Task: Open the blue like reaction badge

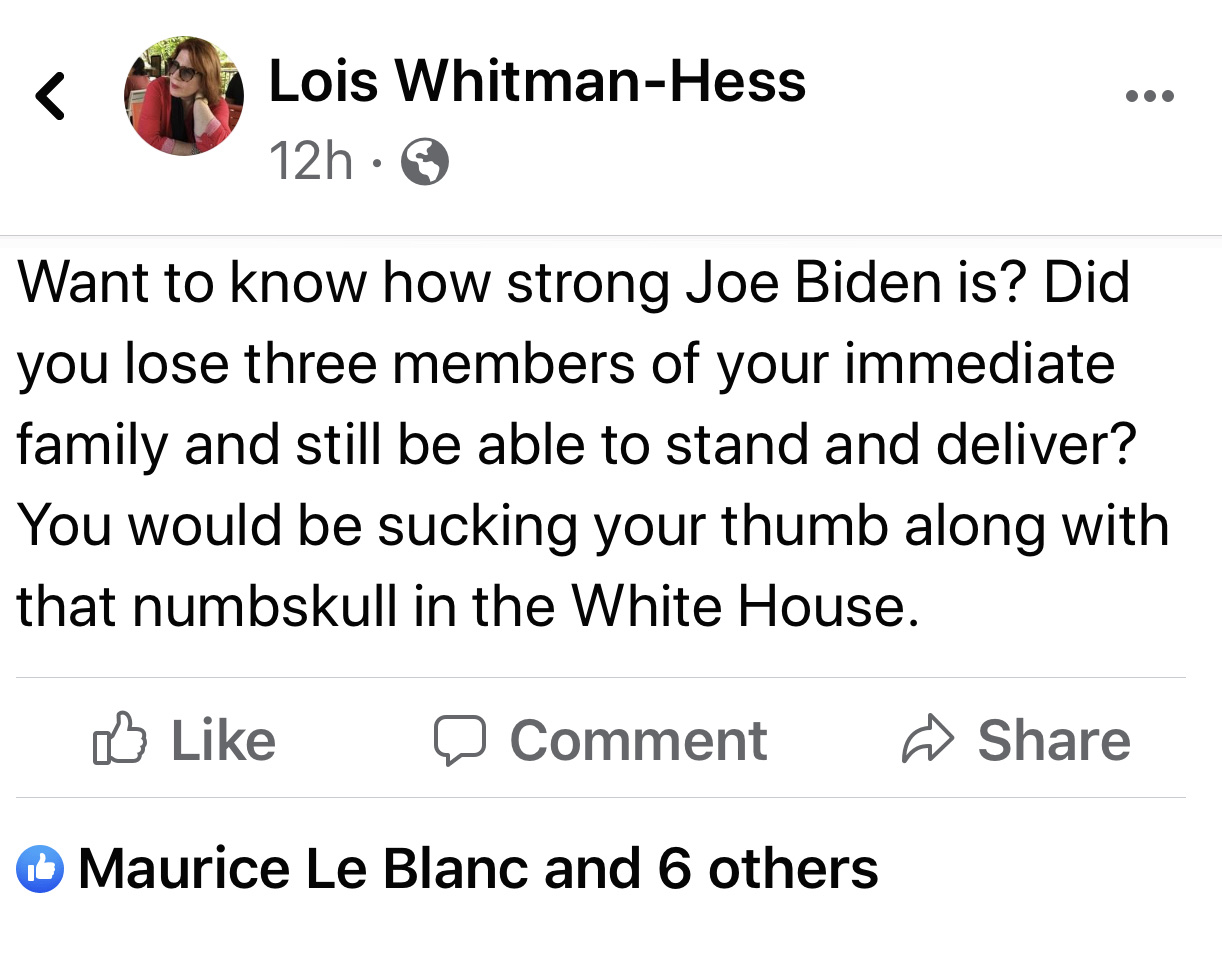Action: click(40, 868)
